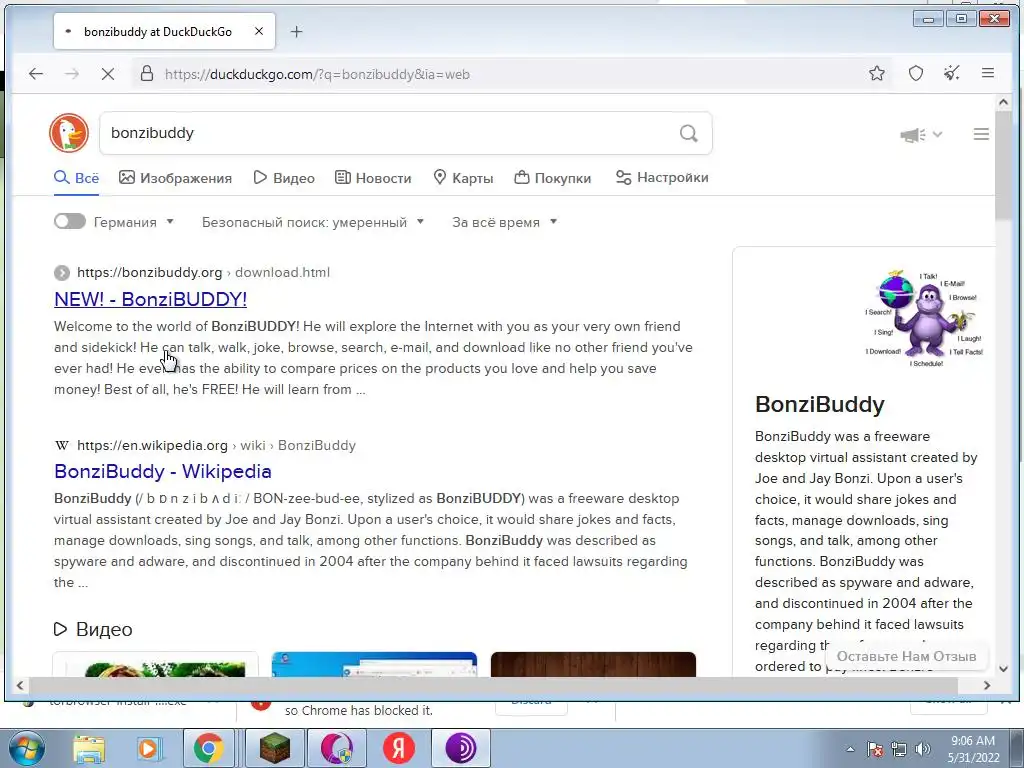The width and height of the screenshot is (1024, 768).
Task: Stop loading the page with X button
Action: 108,74
